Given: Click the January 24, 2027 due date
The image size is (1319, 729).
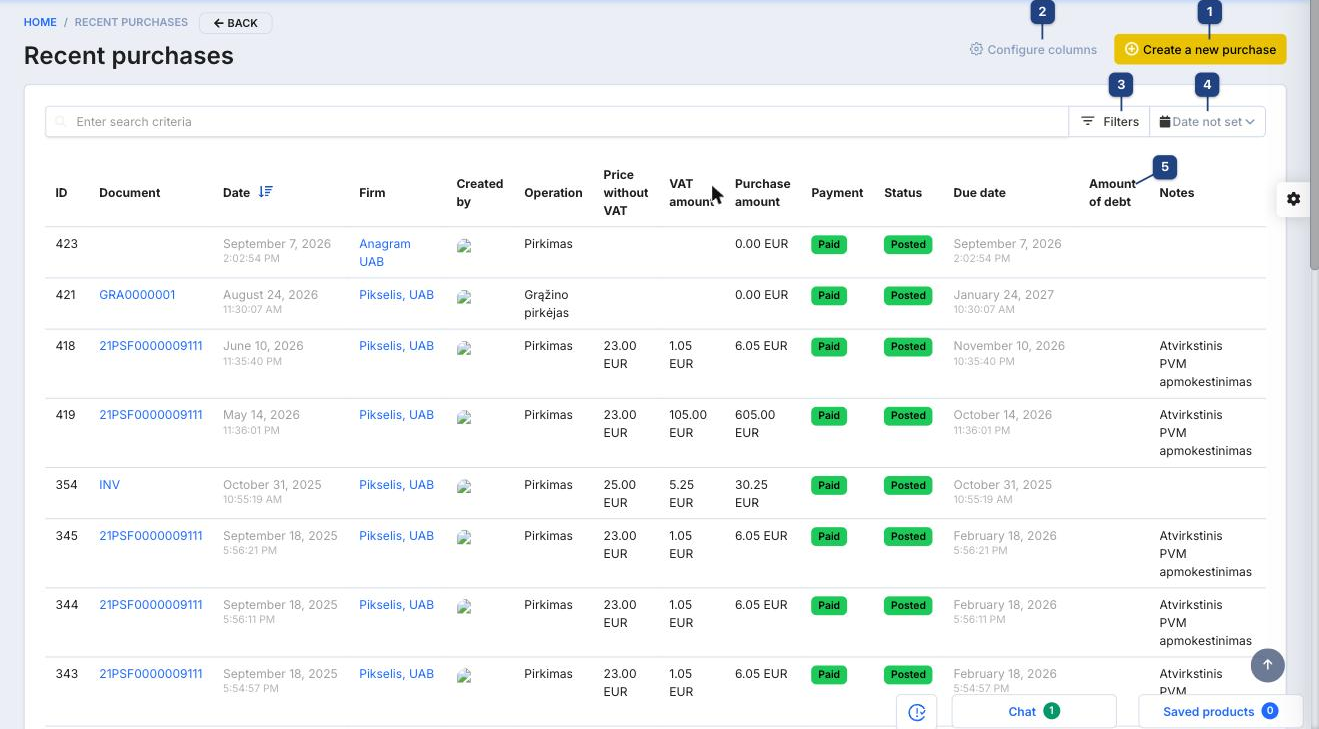Looking at the screenshot, I should (x=1004, y=295).
